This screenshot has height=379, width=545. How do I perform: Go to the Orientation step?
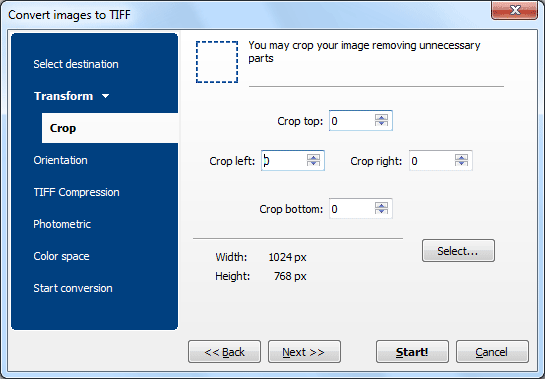[60, 160]
